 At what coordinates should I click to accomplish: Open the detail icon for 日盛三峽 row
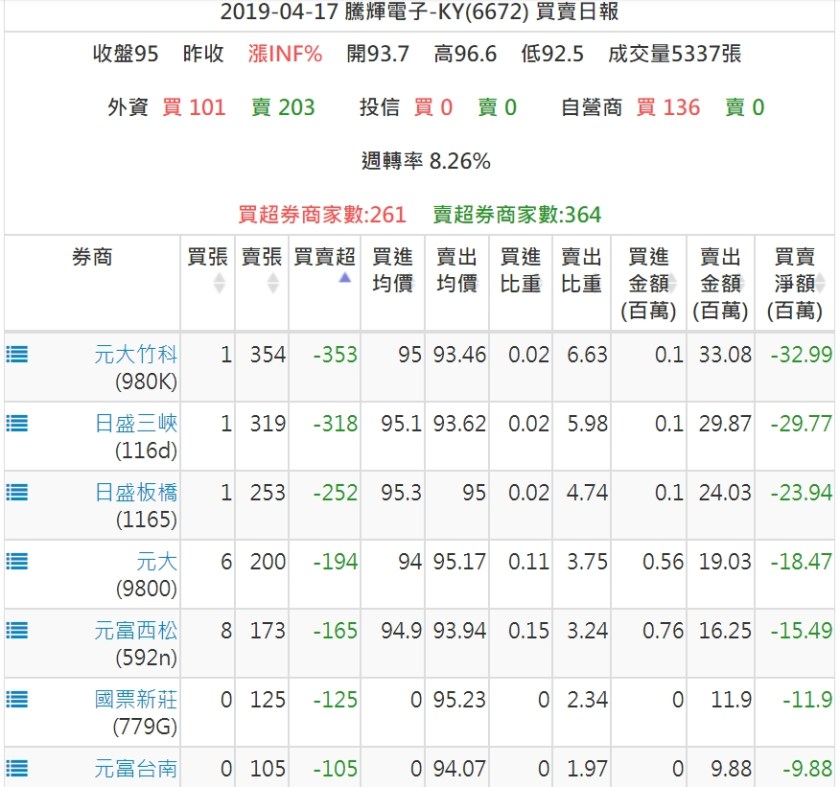(17, 423)
